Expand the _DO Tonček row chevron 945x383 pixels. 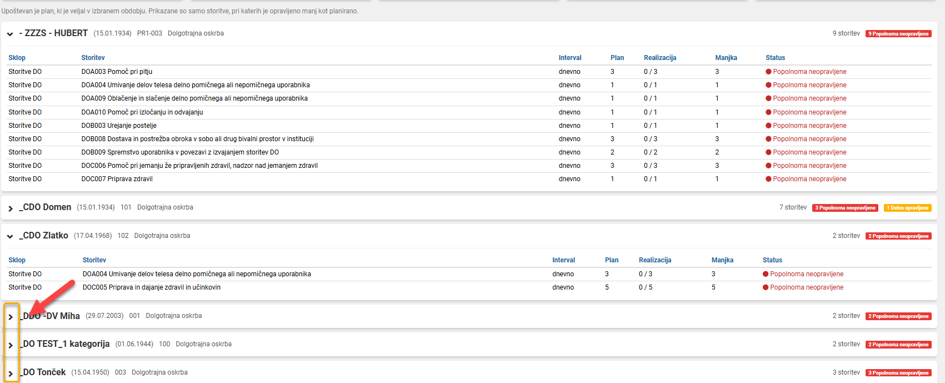click(10, 373)
